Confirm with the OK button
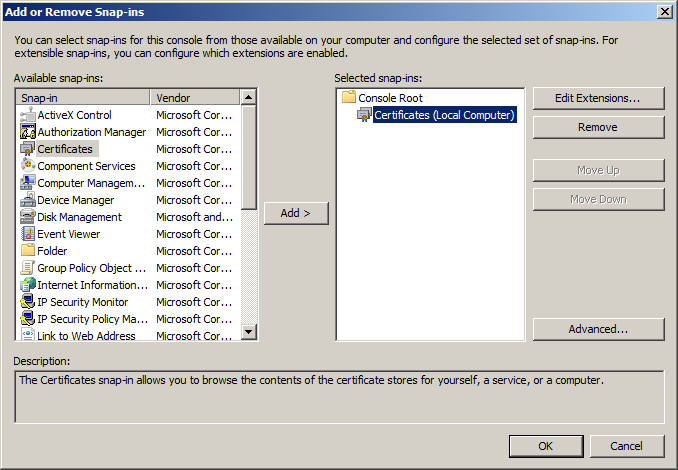The height and width of the screenshot is (470, 678). 545,446
